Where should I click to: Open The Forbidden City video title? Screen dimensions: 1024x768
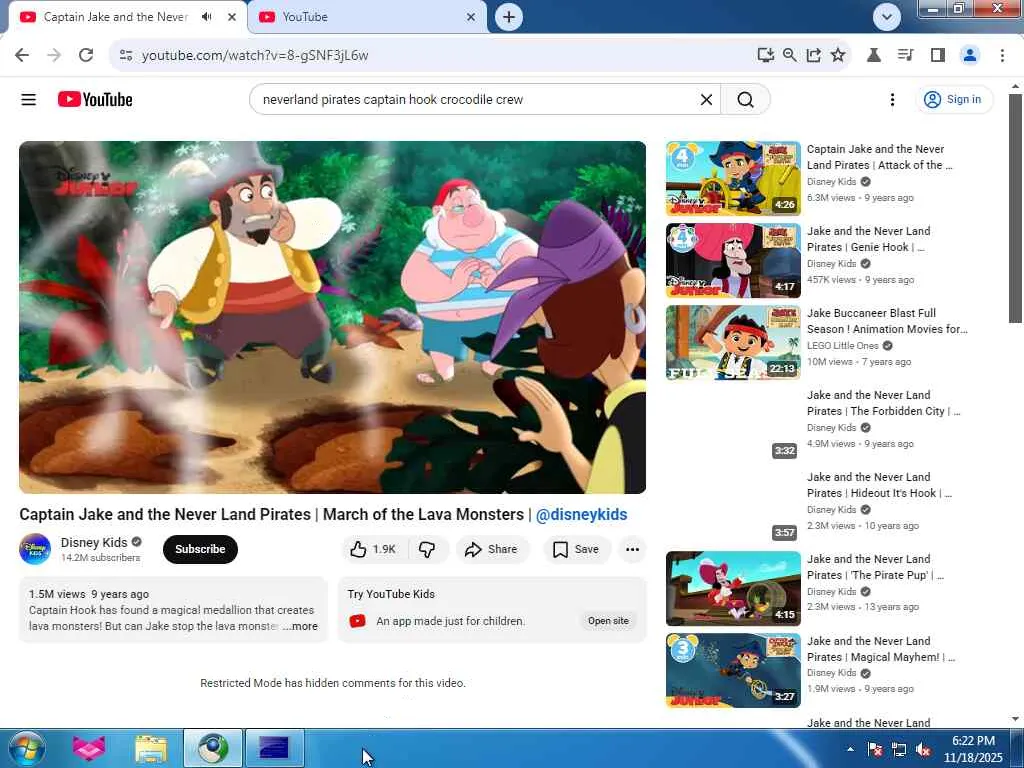point(884,403)
